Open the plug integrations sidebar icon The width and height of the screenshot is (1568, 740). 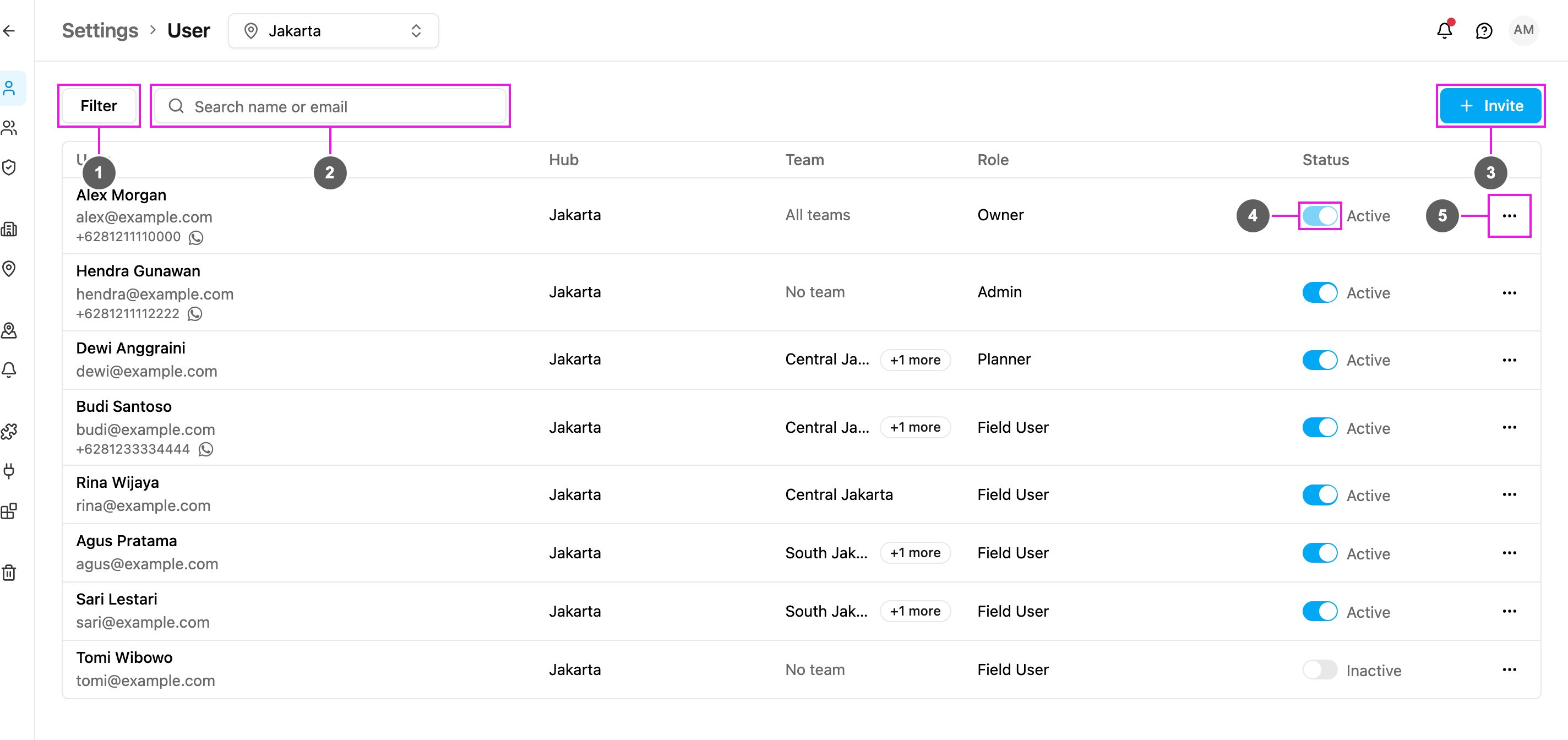tap(9, 471)
